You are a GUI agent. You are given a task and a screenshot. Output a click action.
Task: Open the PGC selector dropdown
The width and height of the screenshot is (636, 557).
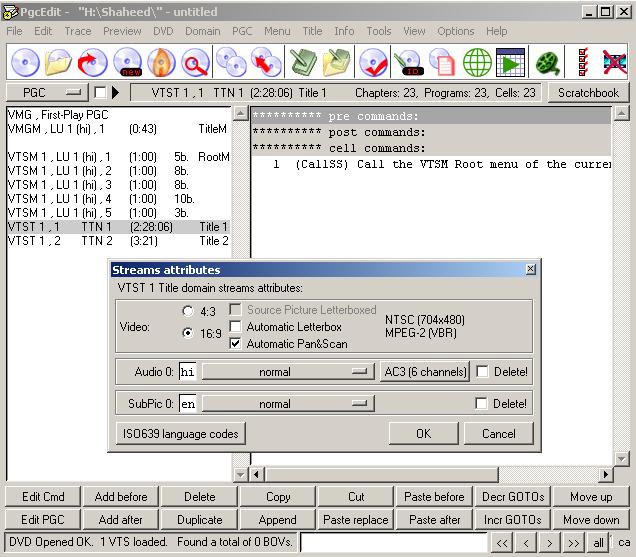[47, 92]
